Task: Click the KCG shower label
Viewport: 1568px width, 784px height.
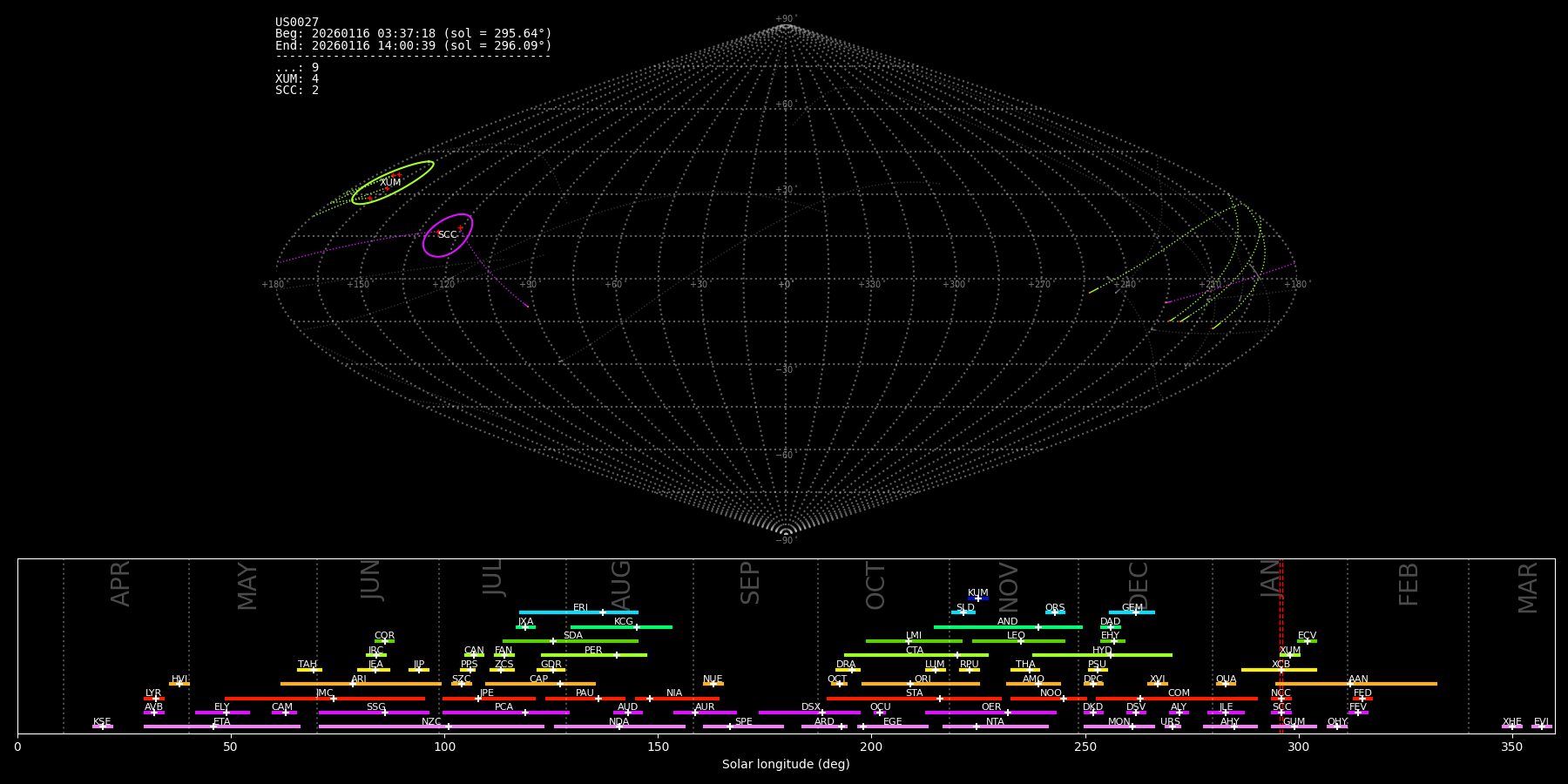Action: [x=624, y=622]
